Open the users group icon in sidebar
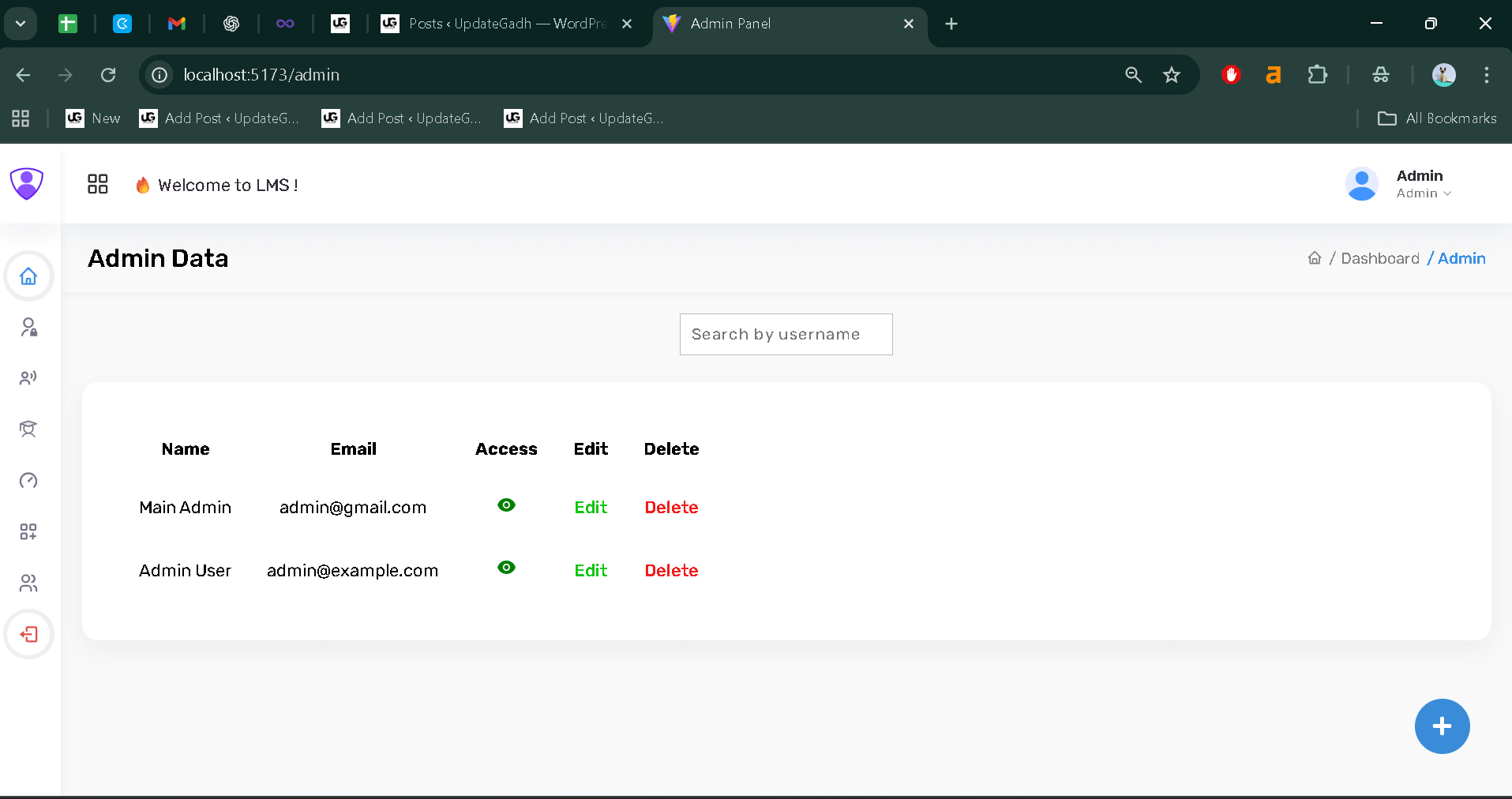This screenshot has height=799, width=1512. point(28,583)
